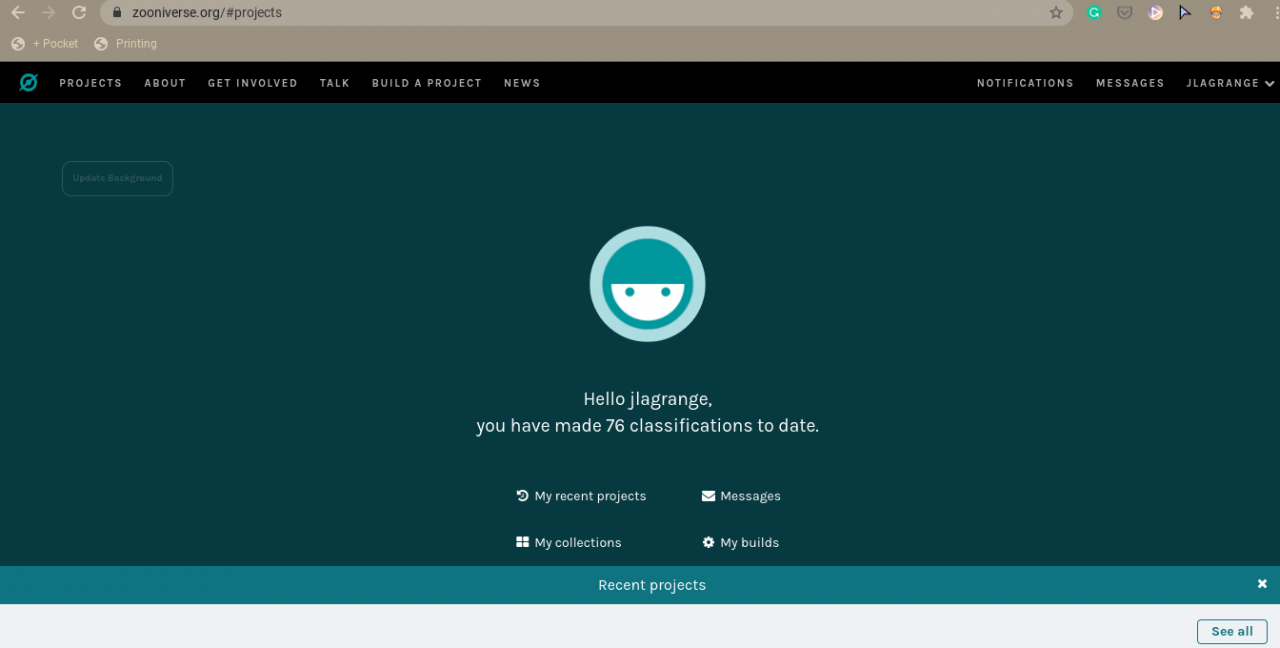Viewport: 1280px width, 648px height.
Task: Close the Recent projects panel
Action: pos(1262,584)
